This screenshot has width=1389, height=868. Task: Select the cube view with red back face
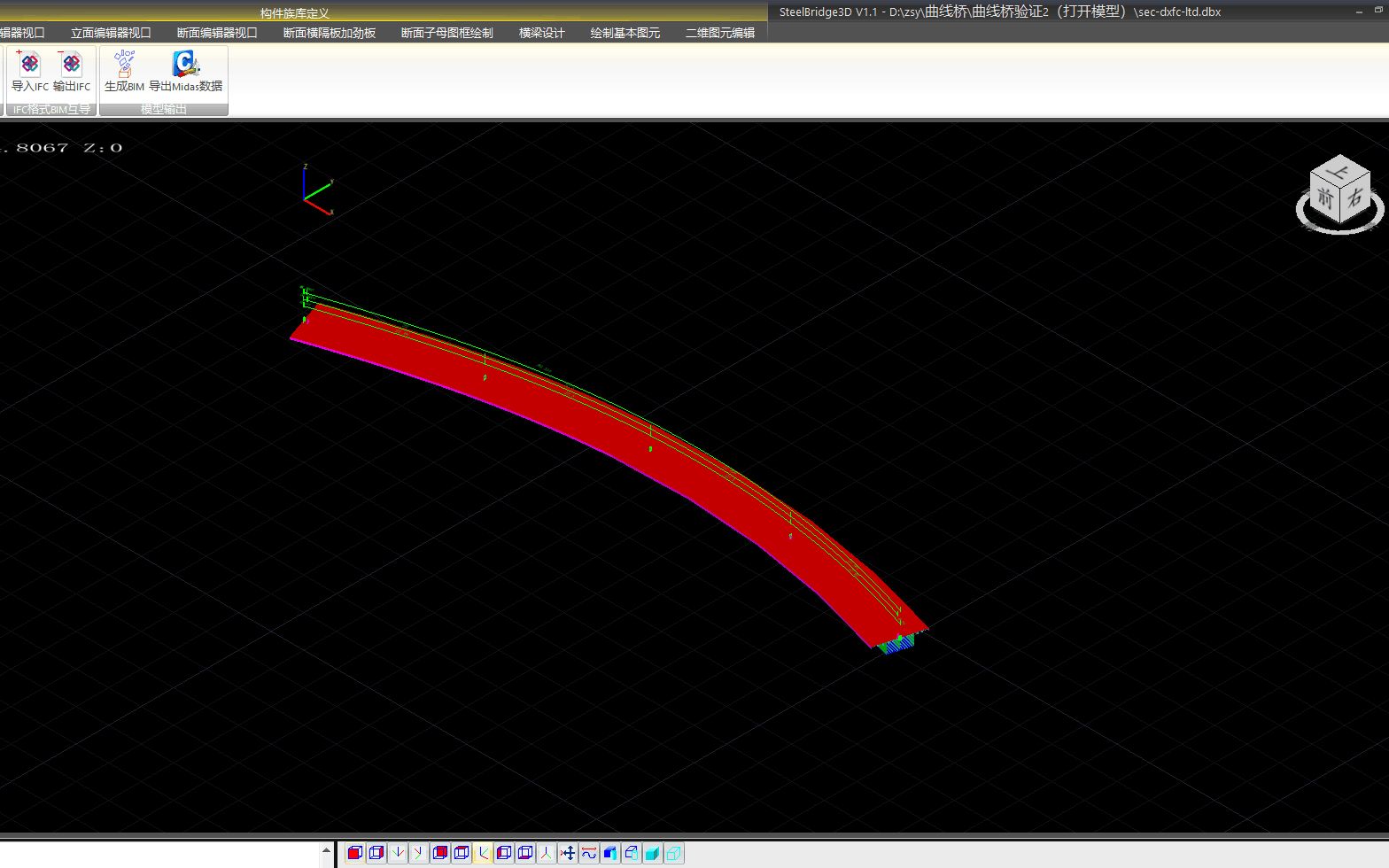coord(440,853)
